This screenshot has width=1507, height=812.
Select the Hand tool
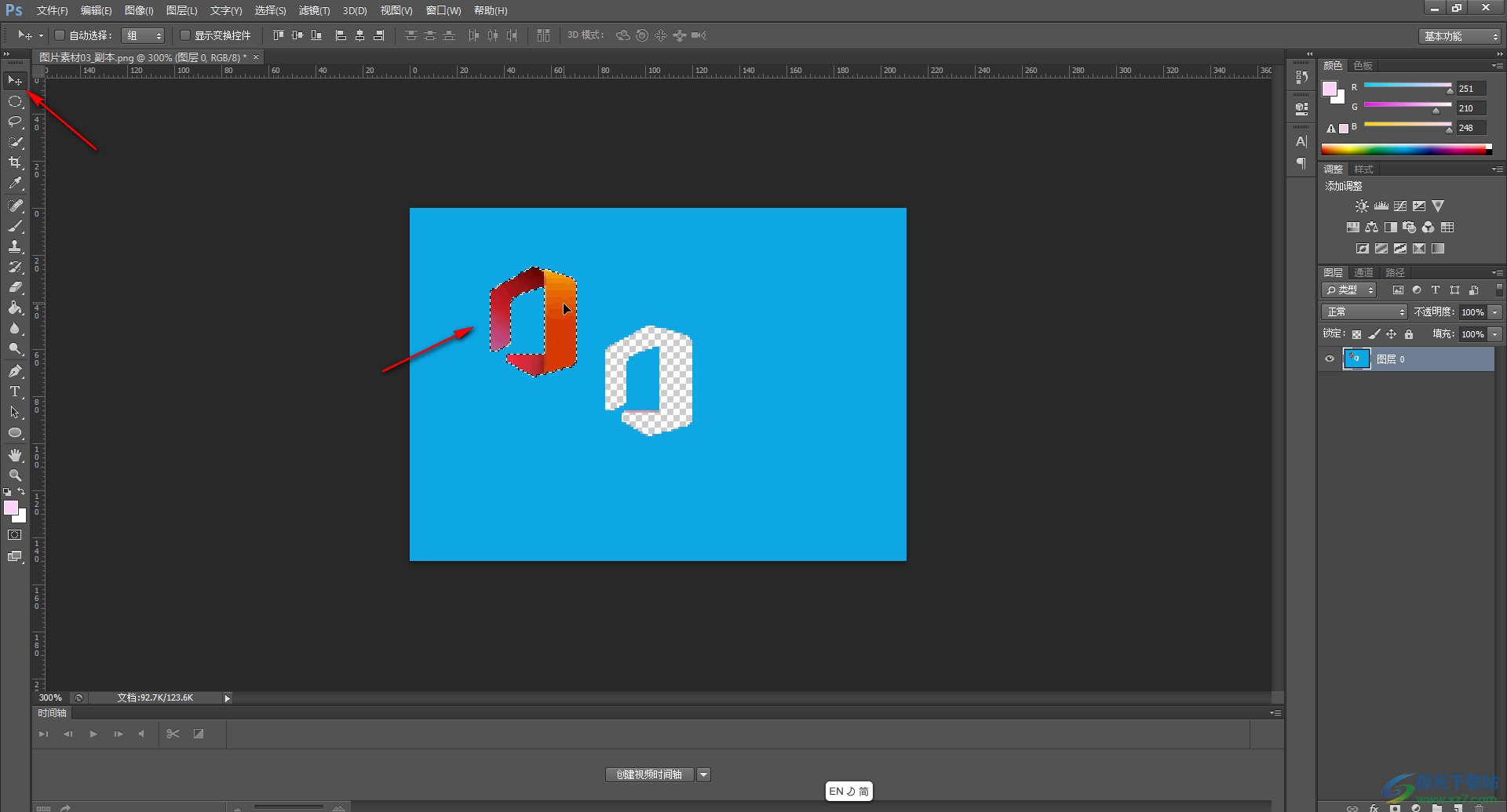click(15, 455)
